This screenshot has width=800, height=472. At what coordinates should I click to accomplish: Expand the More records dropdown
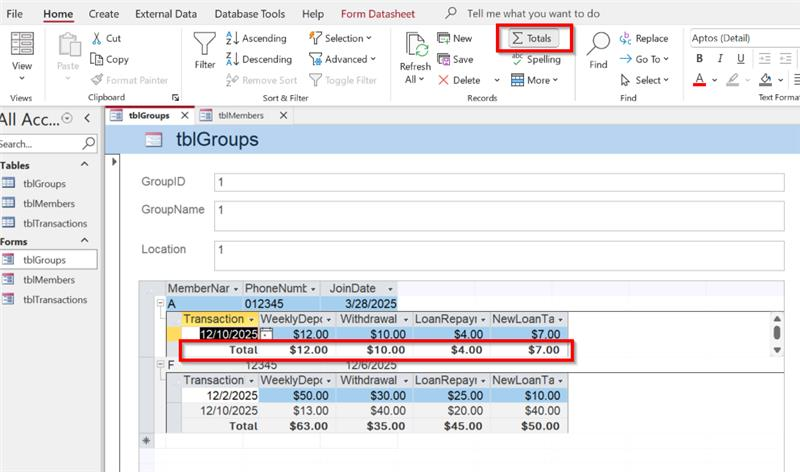535,80
